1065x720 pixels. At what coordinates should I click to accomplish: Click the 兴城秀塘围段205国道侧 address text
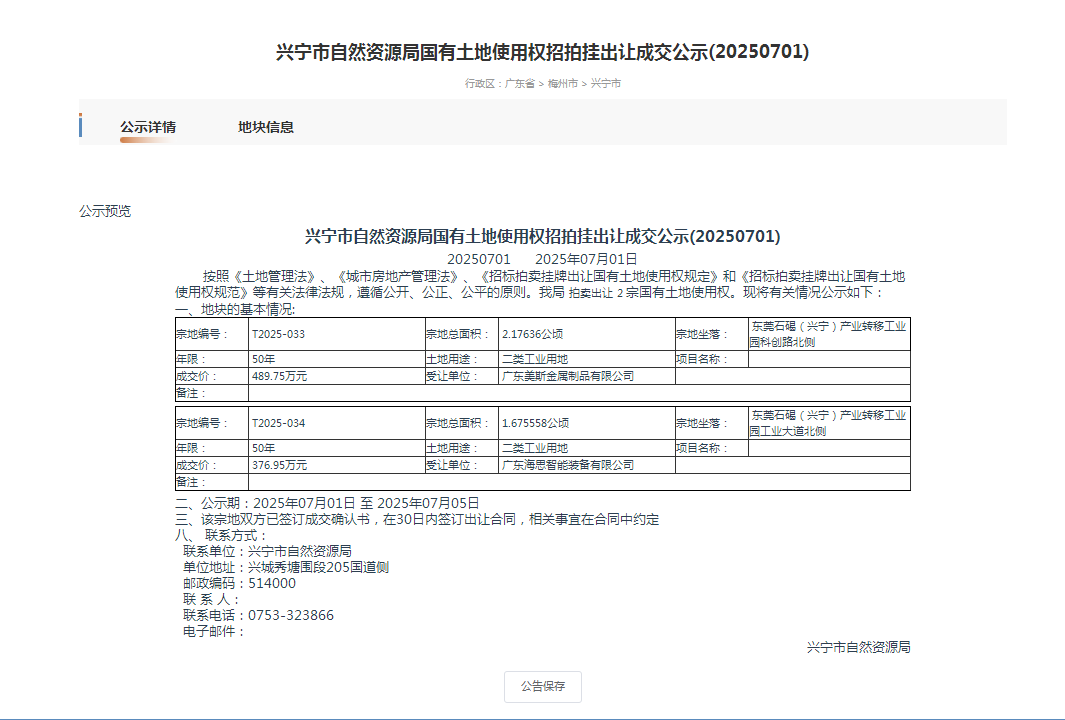pos(318,567)
